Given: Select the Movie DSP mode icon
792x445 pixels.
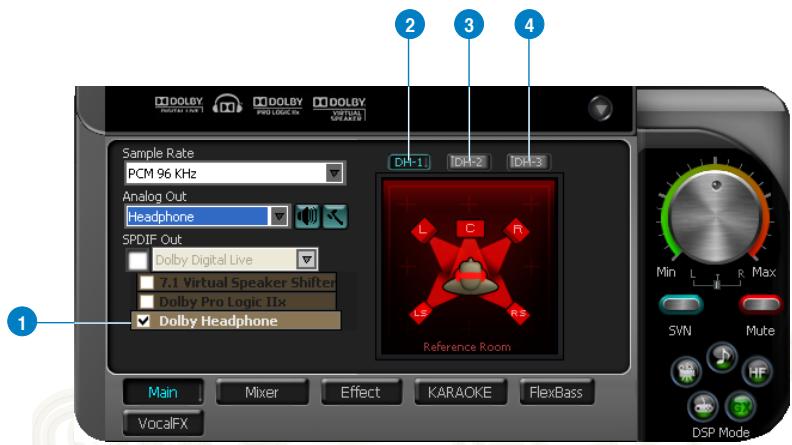Looking at the screenshot, I should click(686, 372).
